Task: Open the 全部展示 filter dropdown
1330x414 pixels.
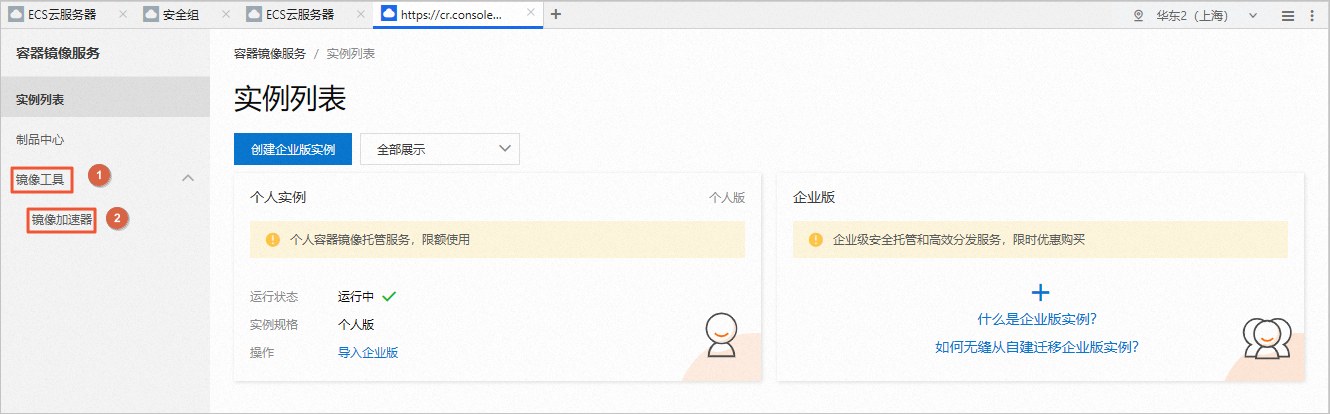Action: pos(440,149)
